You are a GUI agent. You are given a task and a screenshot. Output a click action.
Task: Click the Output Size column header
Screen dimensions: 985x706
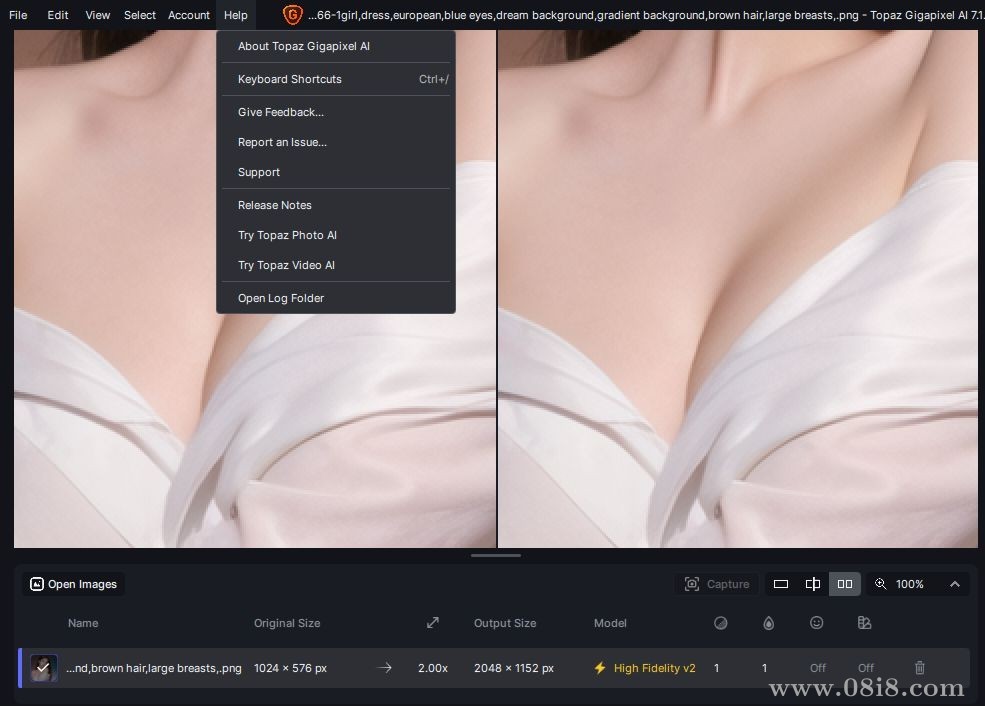point(505,623)
